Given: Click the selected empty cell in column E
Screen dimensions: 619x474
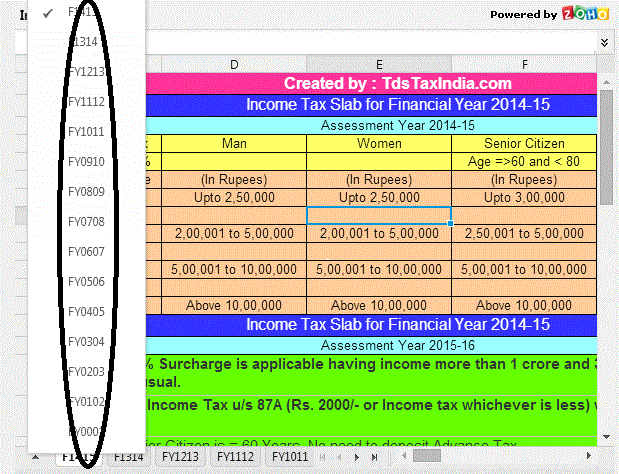Looking at the screenshot, I should click(x=379, y=215).
